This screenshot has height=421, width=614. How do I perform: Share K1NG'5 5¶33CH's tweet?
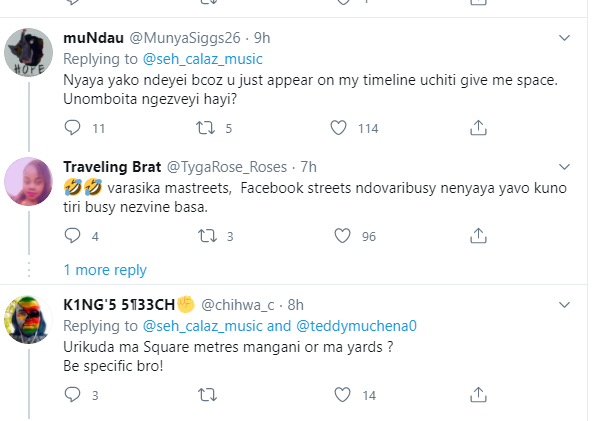pyautogui.click(x=478, y=395)
